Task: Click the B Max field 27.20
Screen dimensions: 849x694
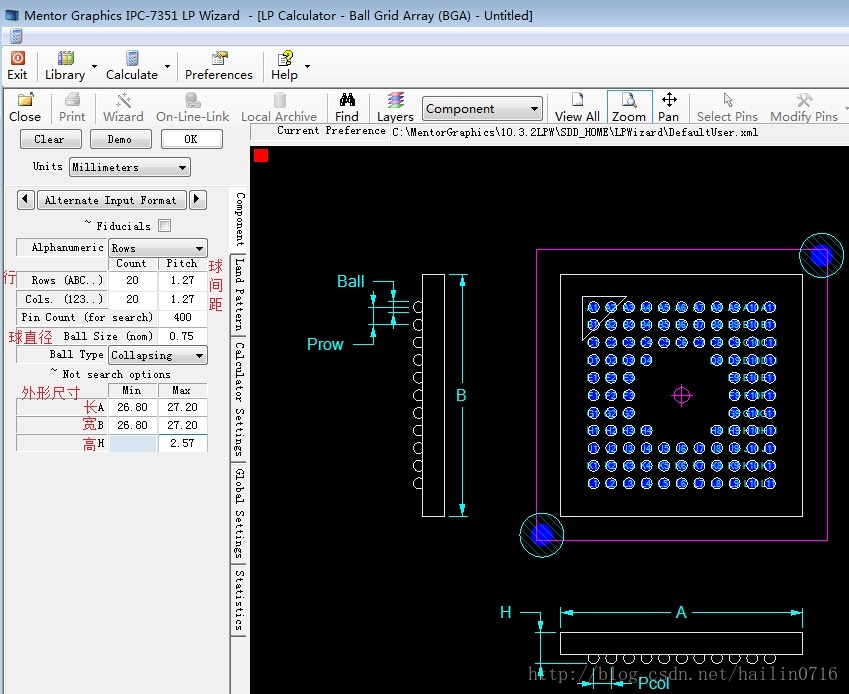Action: tap(182, 425)
